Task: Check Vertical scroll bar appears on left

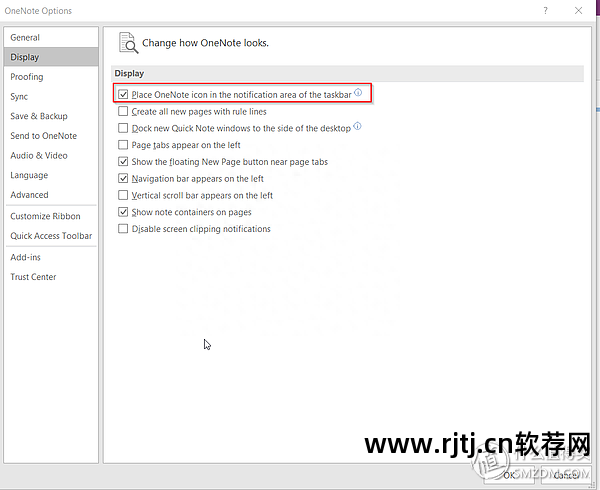Action: 123,195
